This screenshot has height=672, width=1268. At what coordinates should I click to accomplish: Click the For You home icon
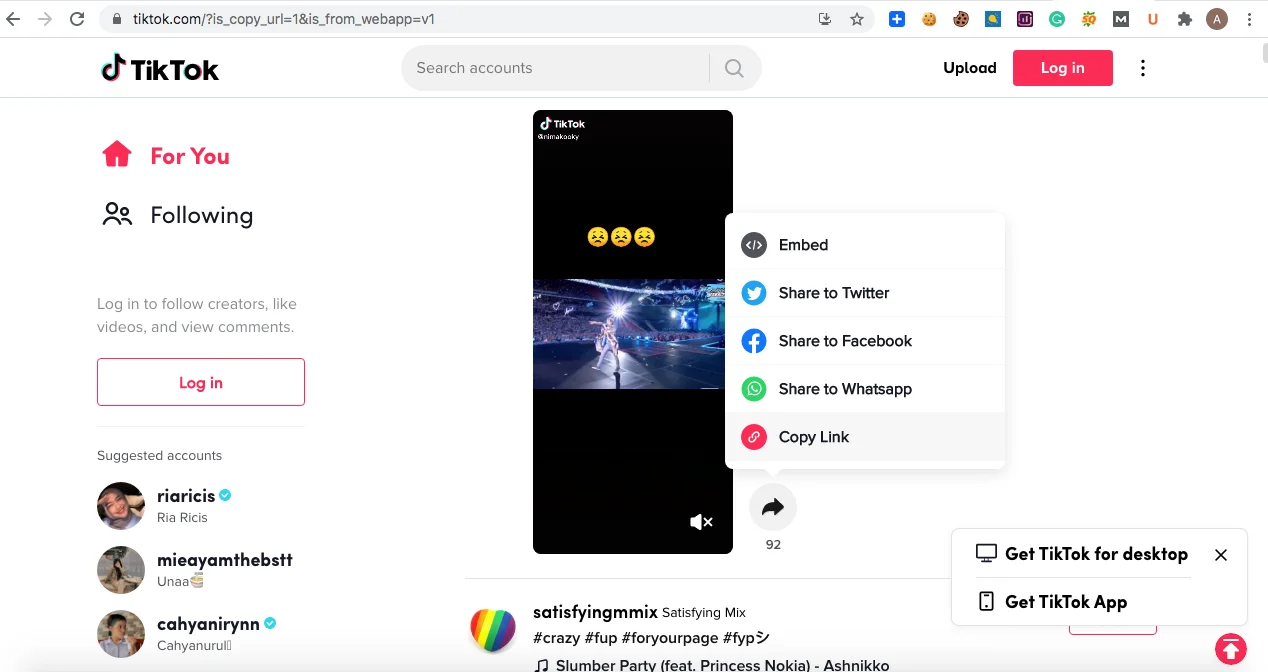117,155
